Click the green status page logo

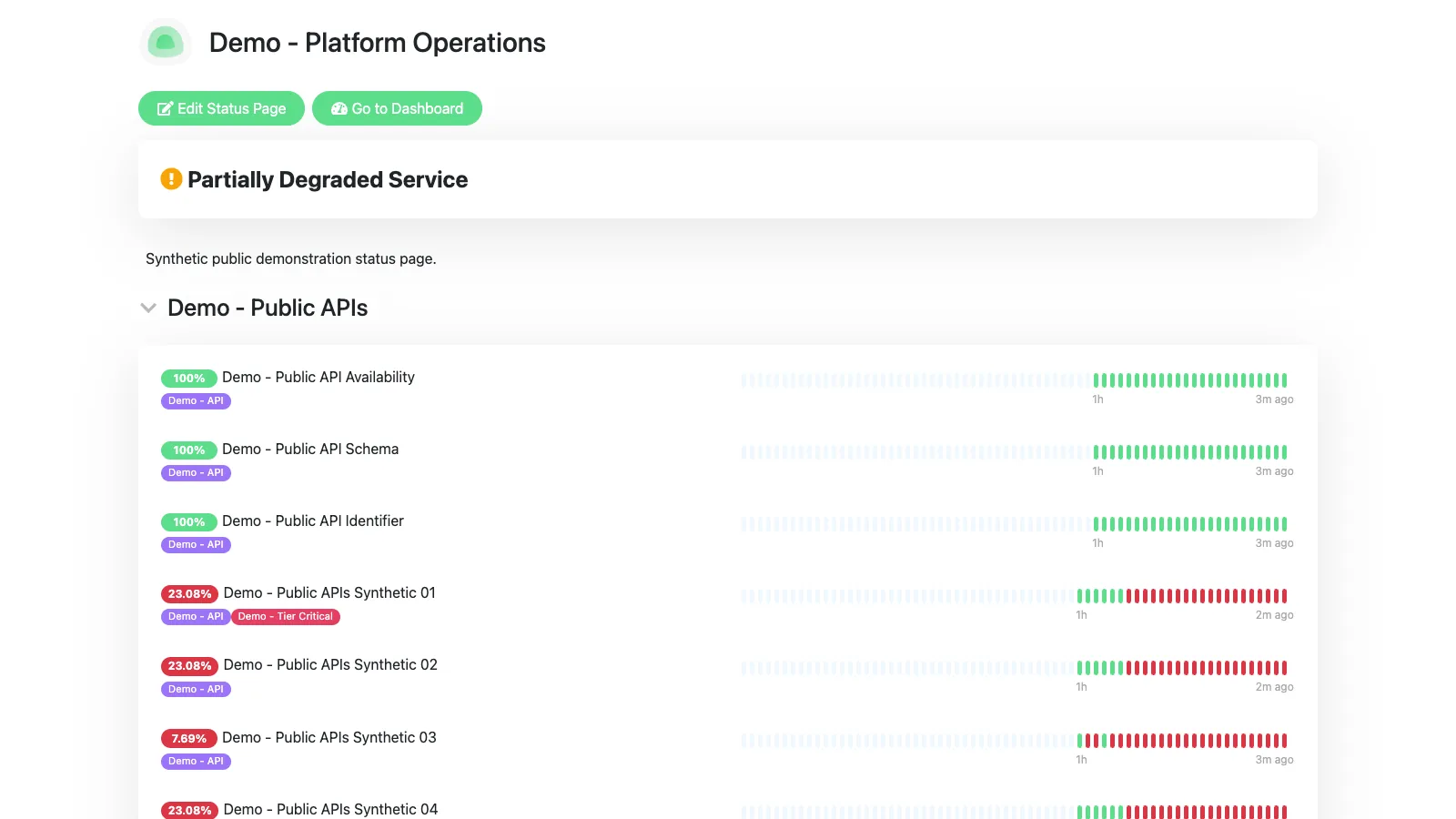tap(166, 43)
